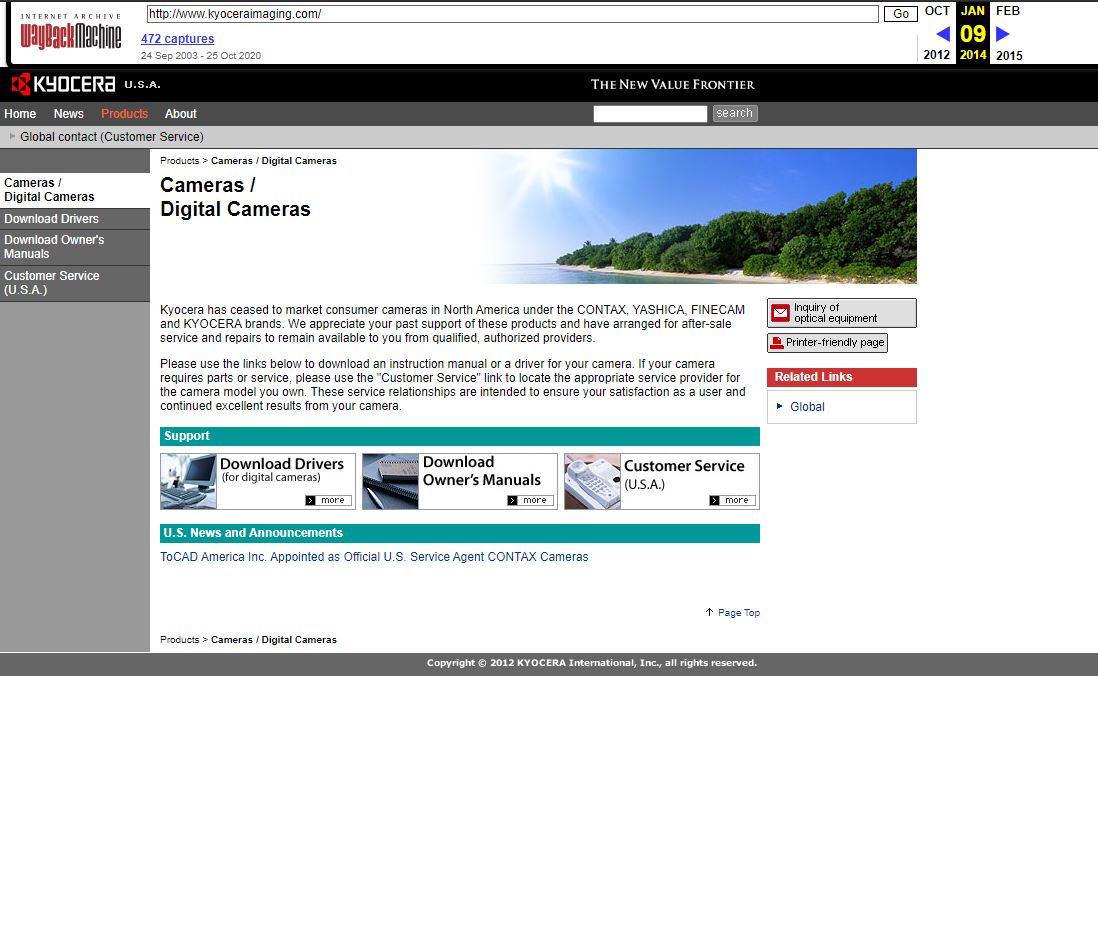Click the Customer Service telephone thumbnail
1098x927 pixels.
tap(593, 481)
